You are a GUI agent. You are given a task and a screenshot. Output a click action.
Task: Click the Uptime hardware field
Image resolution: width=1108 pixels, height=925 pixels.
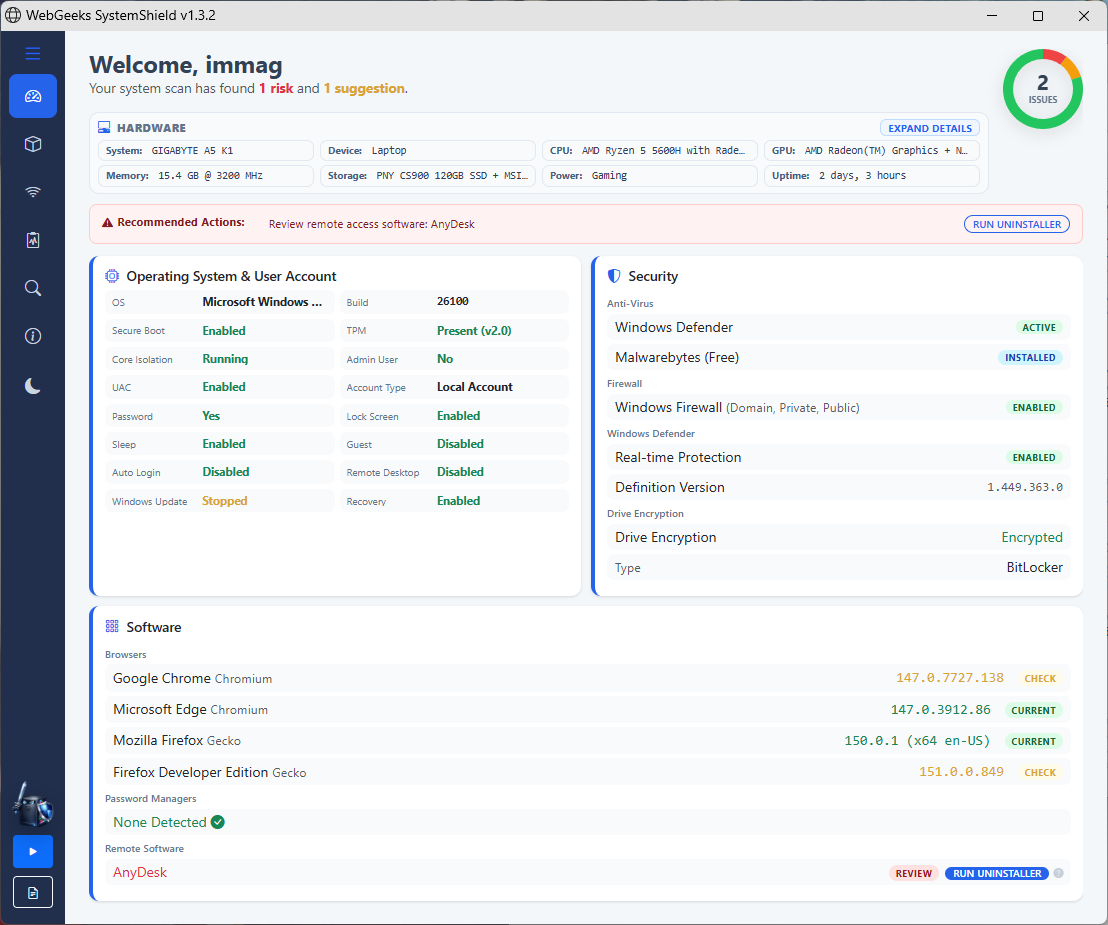872,175
